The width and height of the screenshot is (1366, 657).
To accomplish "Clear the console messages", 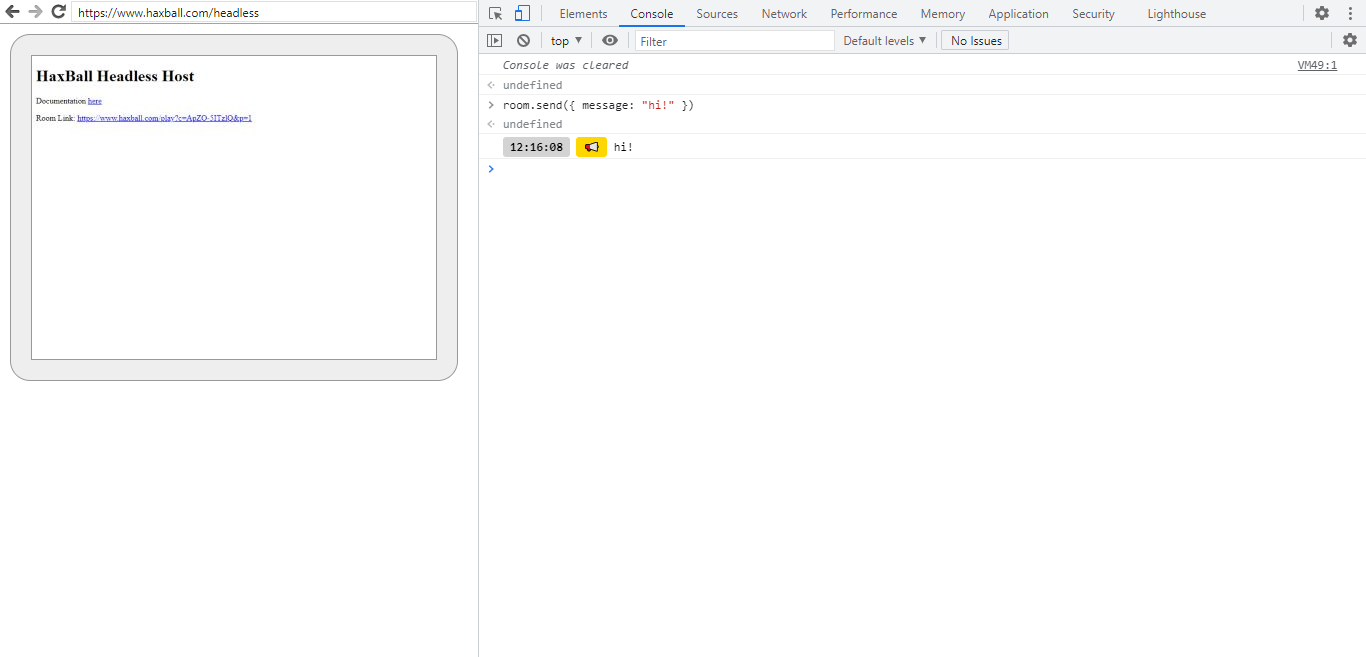I will coord(523,40).
